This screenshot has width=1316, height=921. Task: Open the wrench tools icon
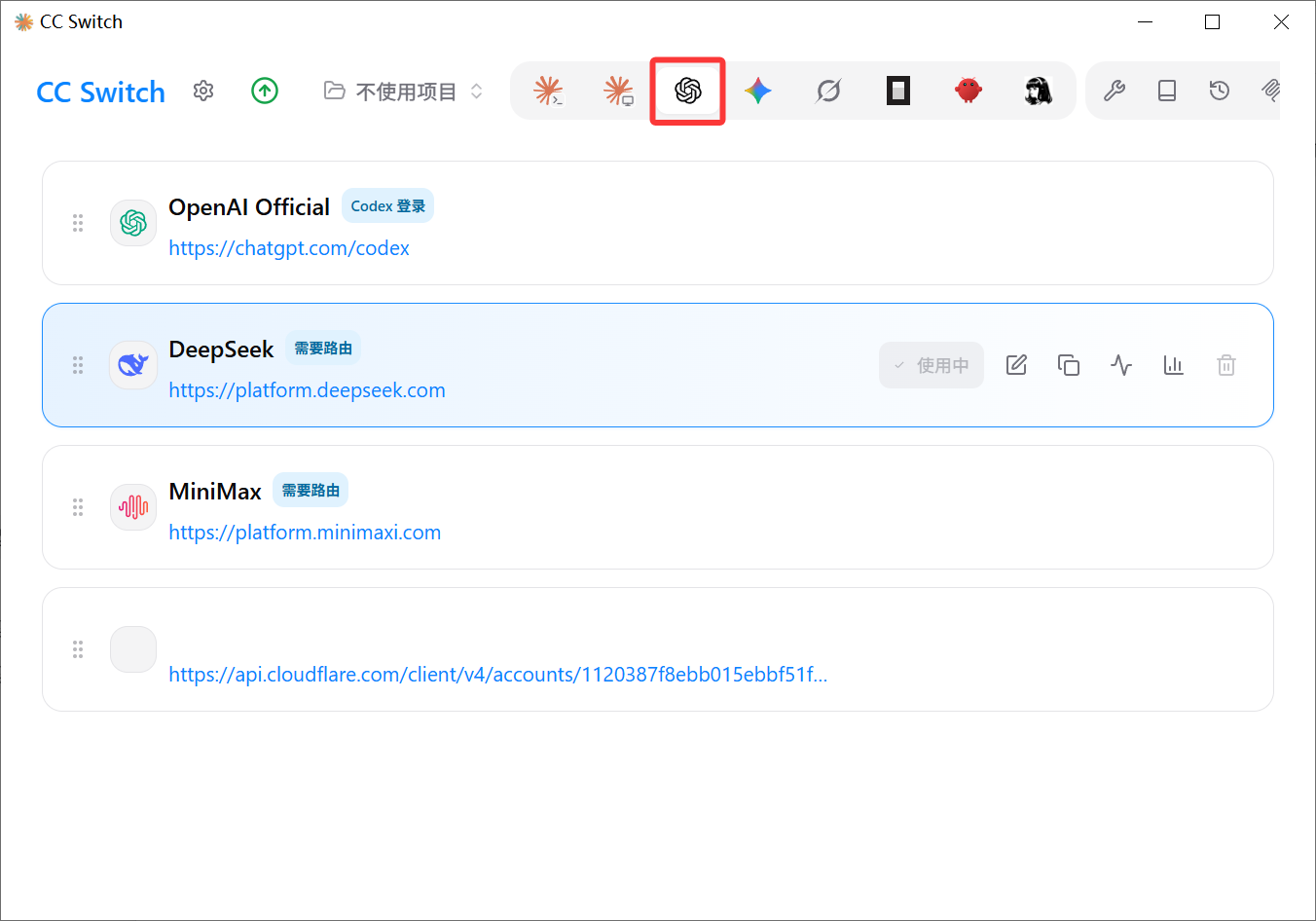click(1115, 91)
